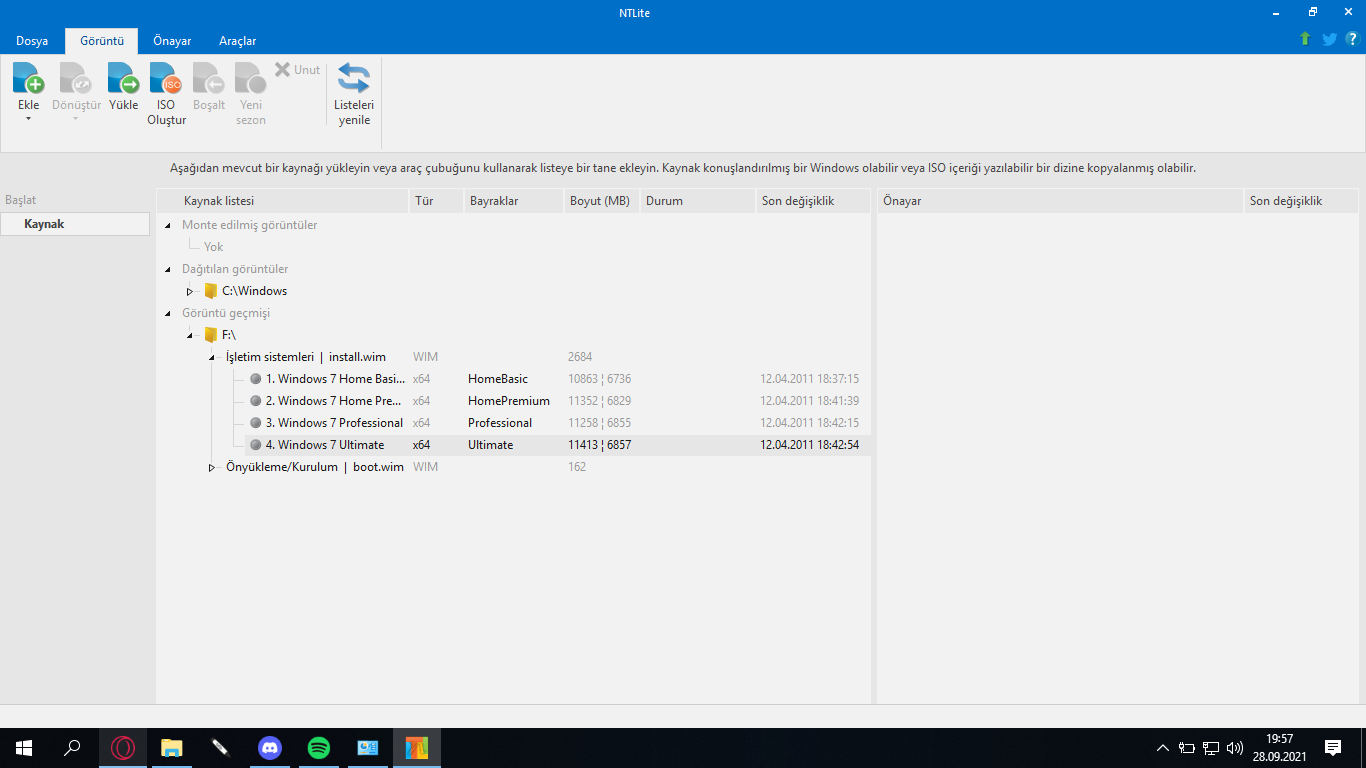Image resolution: width=1366 pixels, height=768 pixels.
Task: Select the F:\ folder icon
Action: coord(211,335)
